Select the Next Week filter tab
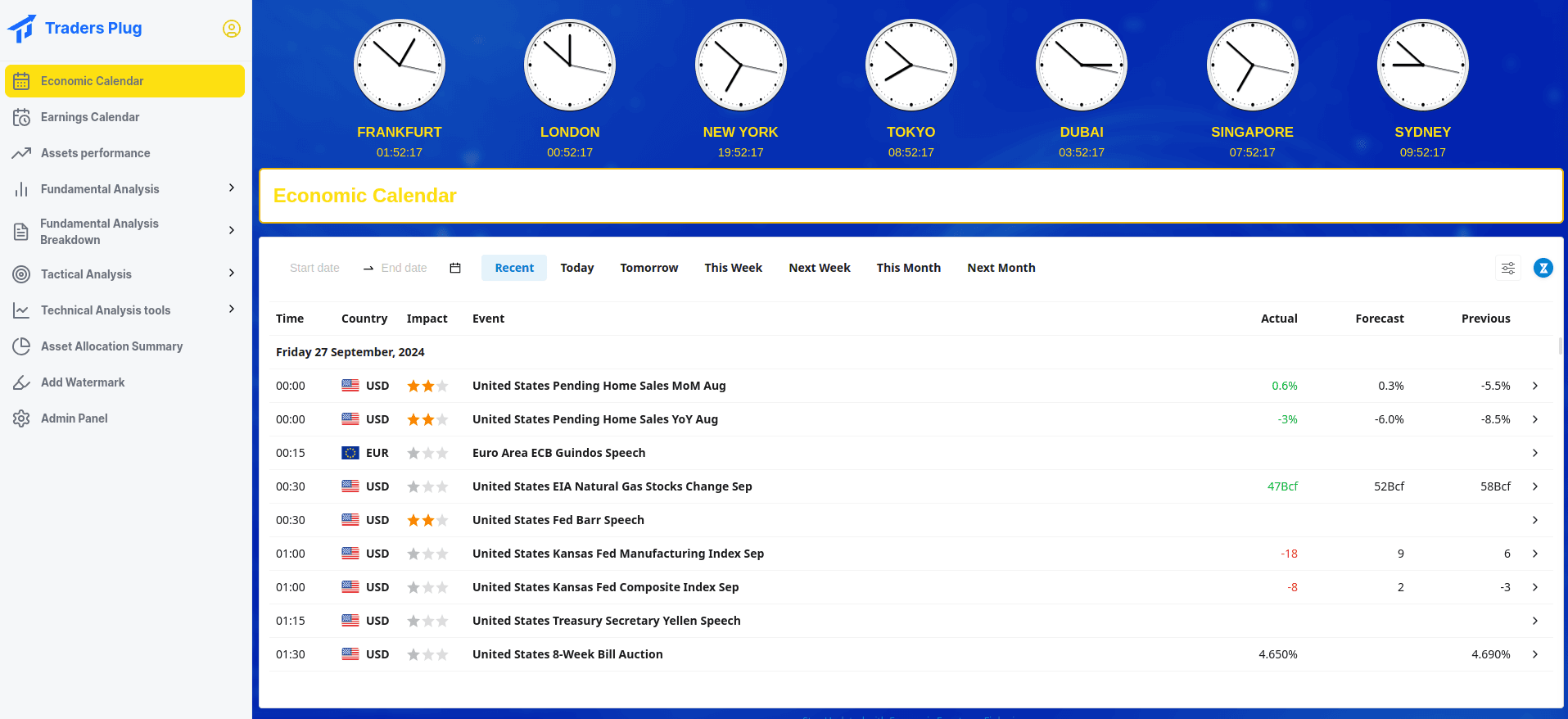This screenshot has height=719, width=1568. pos(820,268)
